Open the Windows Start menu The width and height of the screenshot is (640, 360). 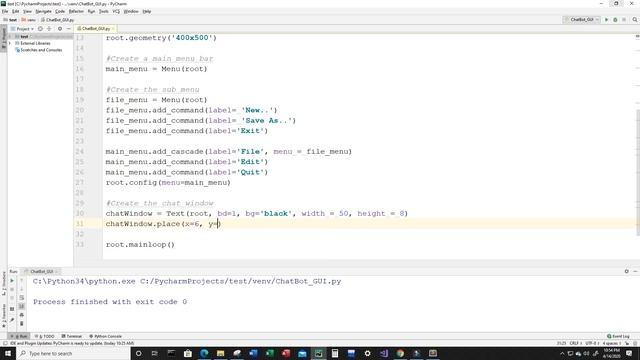(7, 353)
